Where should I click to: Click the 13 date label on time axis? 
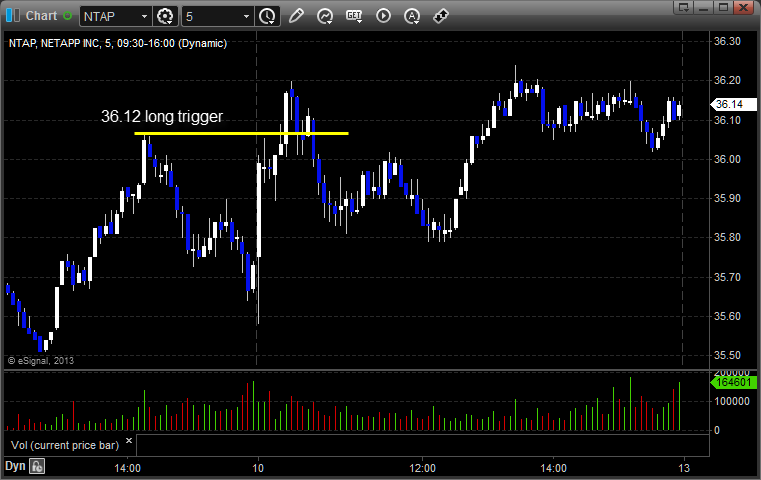(684, 468)
